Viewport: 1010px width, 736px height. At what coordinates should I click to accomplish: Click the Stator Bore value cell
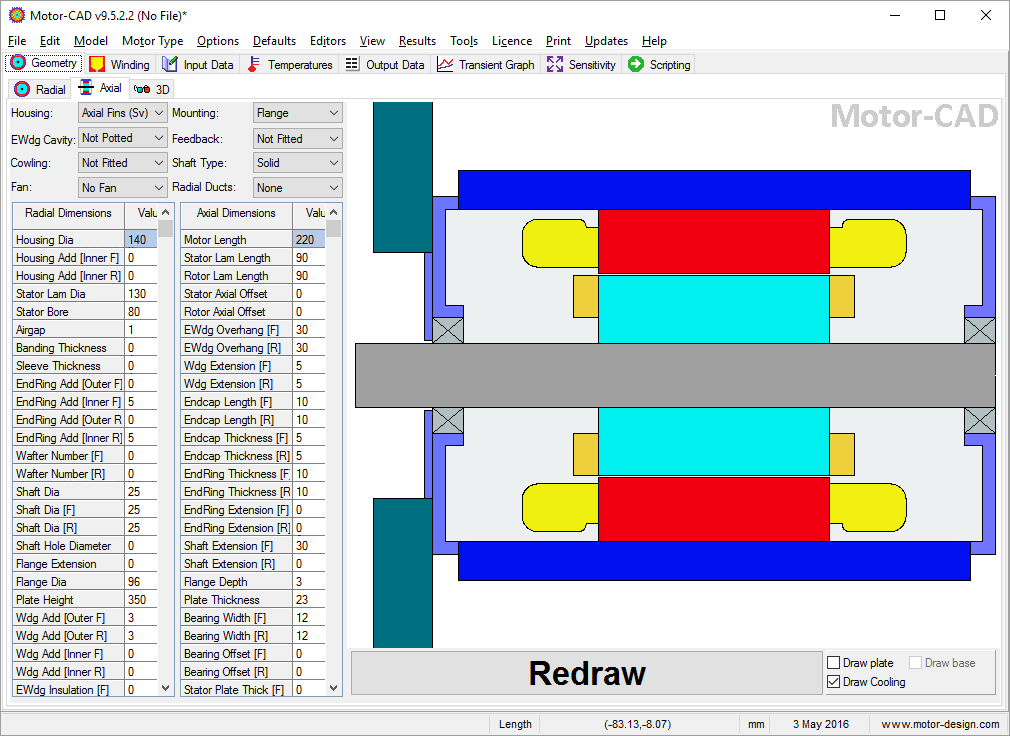click(140, 312)
